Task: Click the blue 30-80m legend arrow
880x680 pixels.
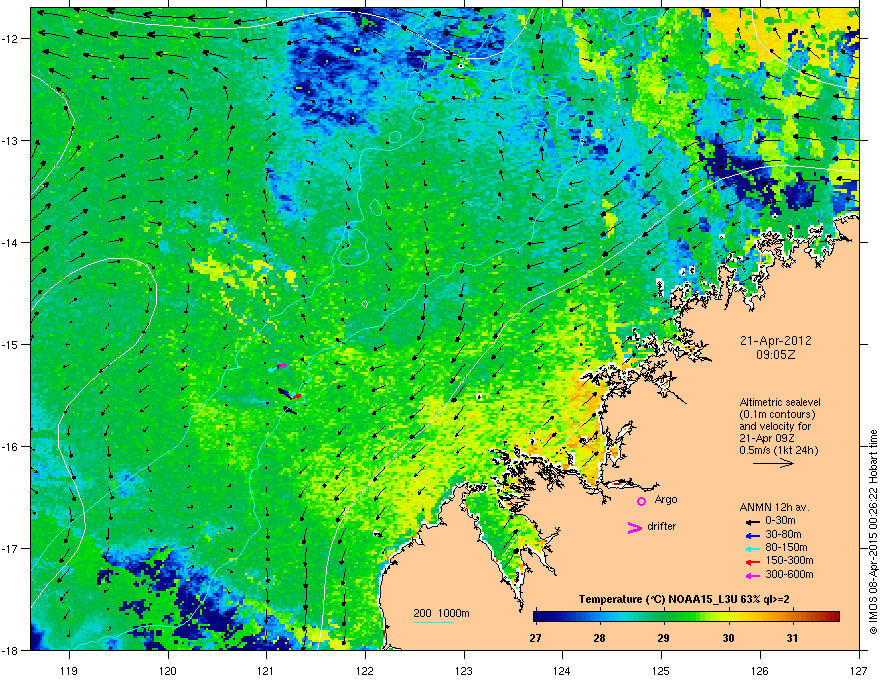Action: point(753,535)
